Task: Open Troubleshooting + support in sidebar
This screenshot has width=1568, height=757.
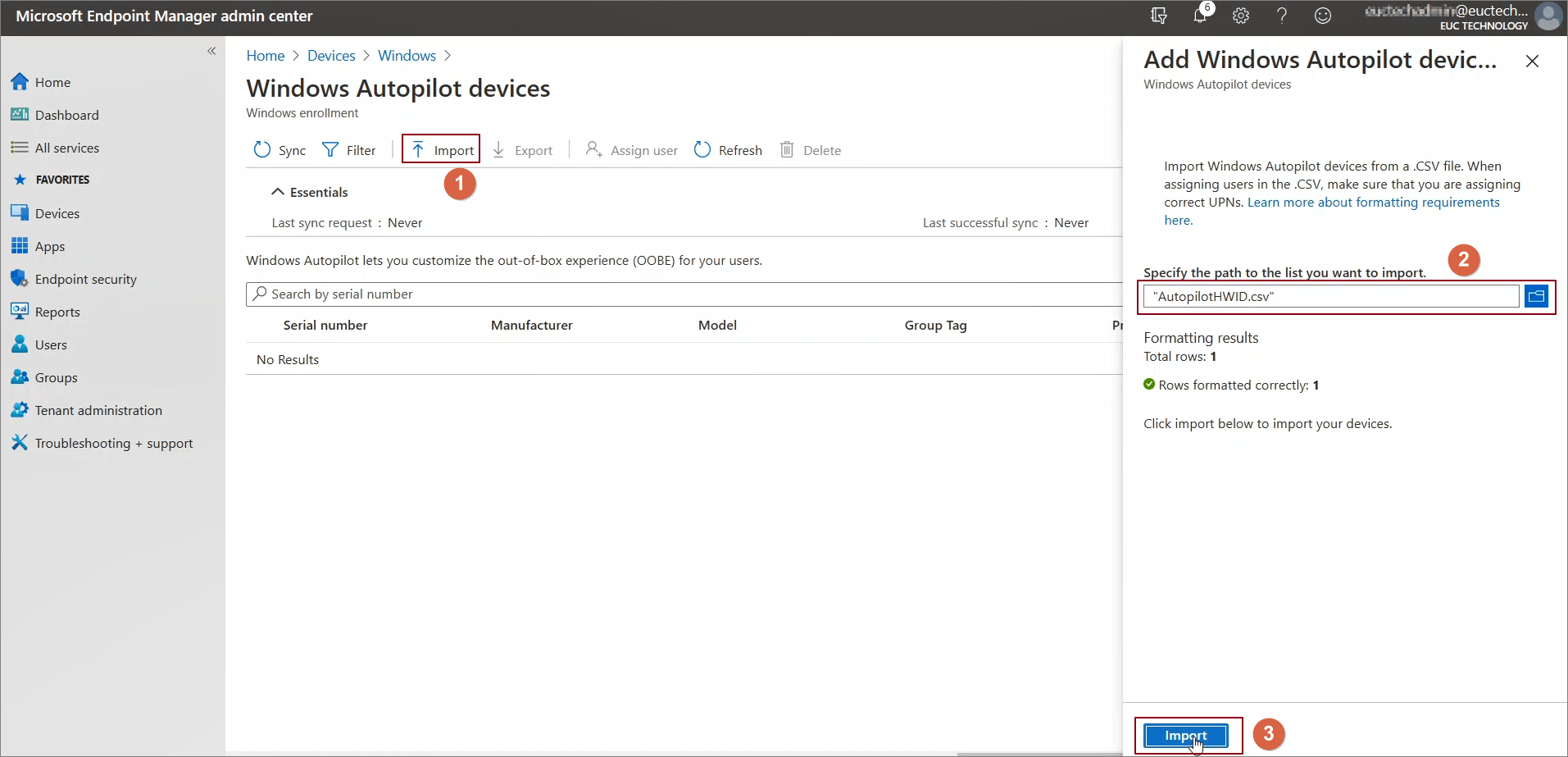Action: 112,443
